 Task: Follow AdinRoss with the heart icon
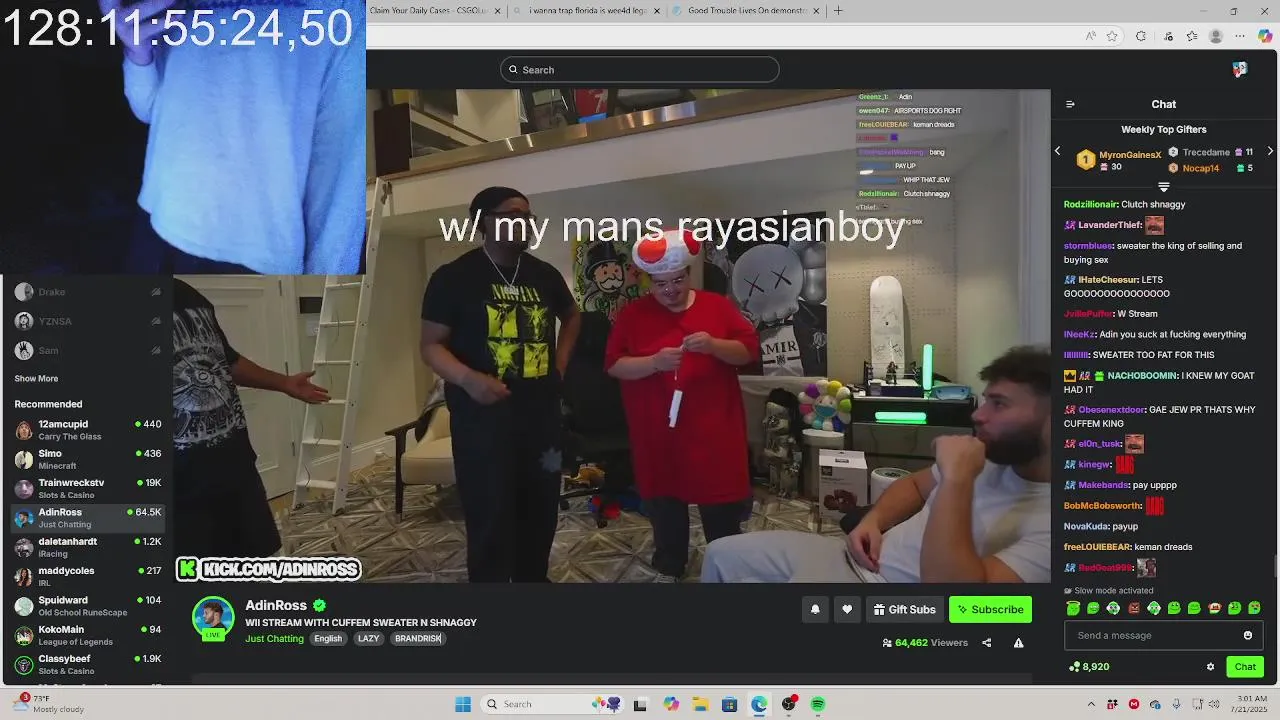coord(847,609)
